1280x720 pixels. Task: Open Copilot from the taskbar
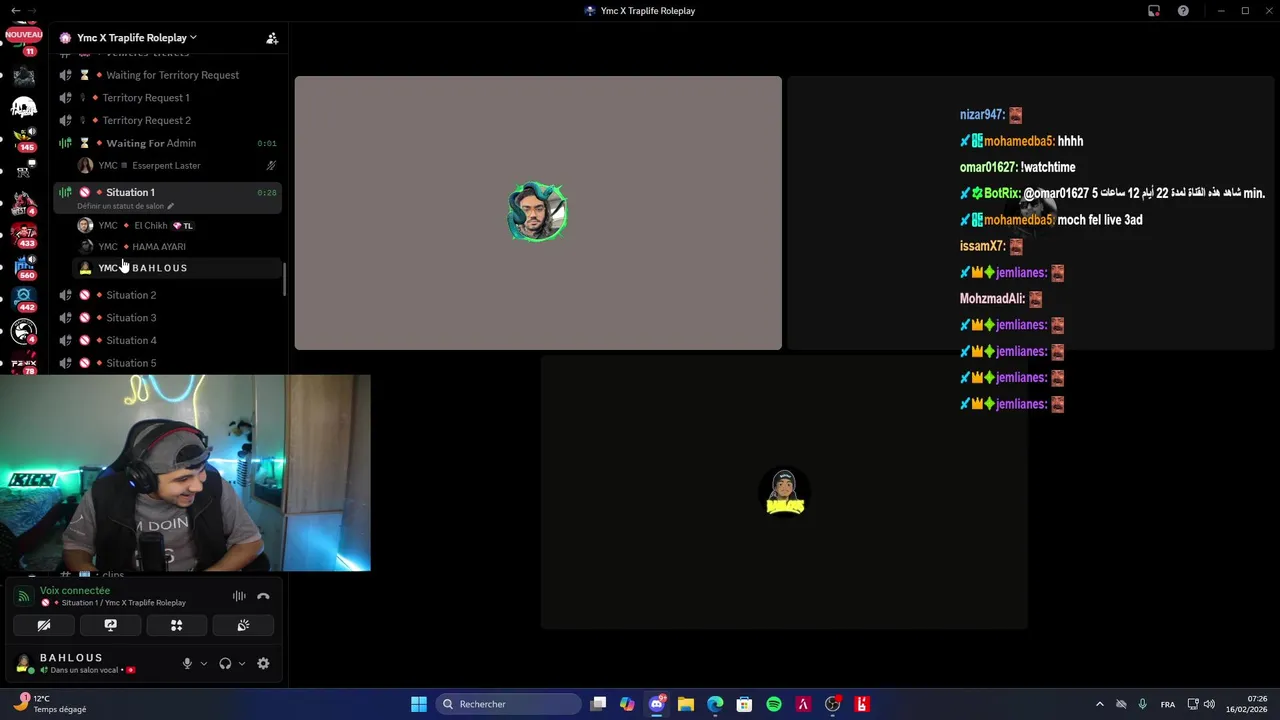click(627, 704)
